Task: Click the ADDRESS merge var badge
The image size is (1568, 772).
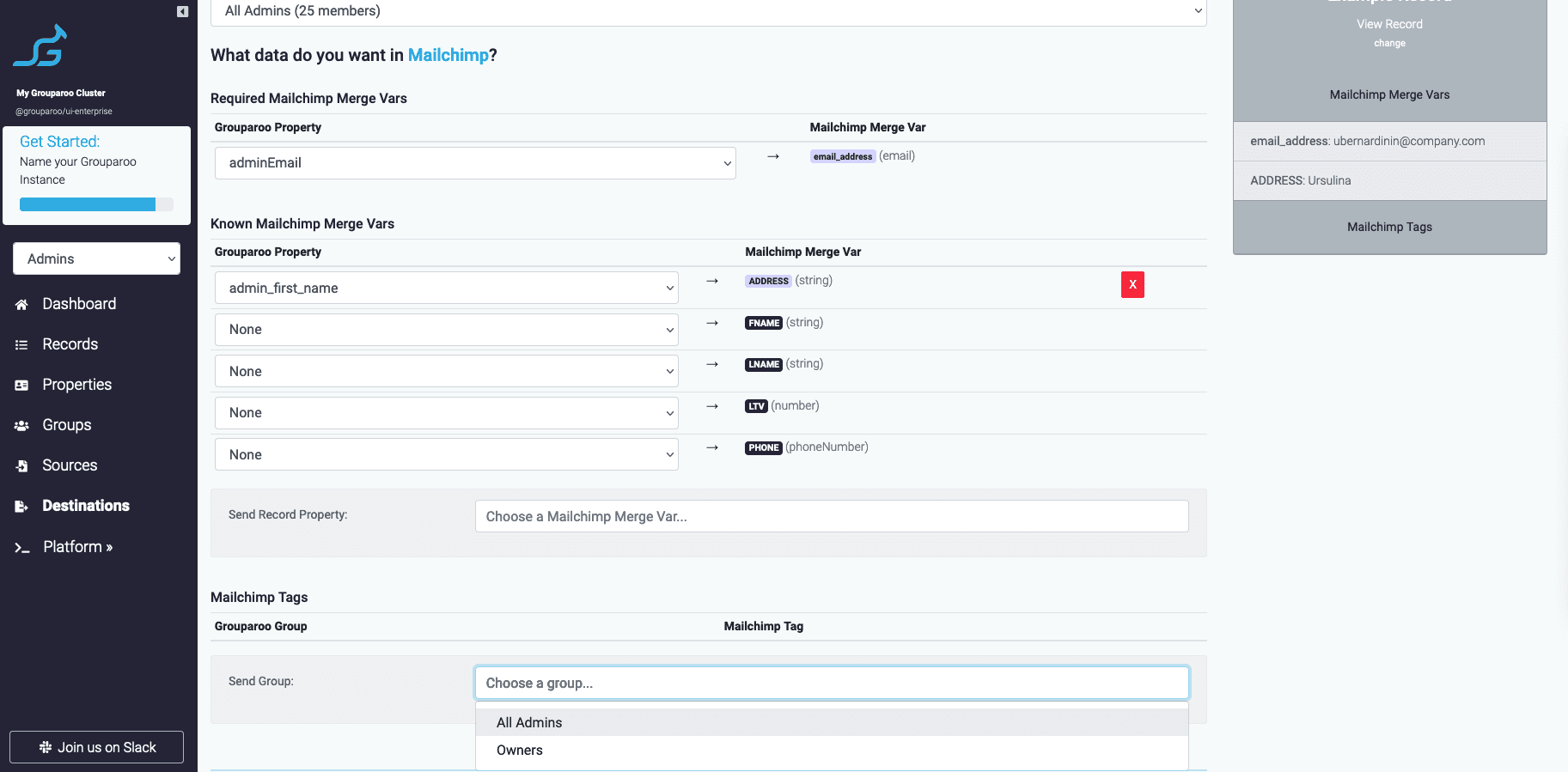Action: point(768,281)
